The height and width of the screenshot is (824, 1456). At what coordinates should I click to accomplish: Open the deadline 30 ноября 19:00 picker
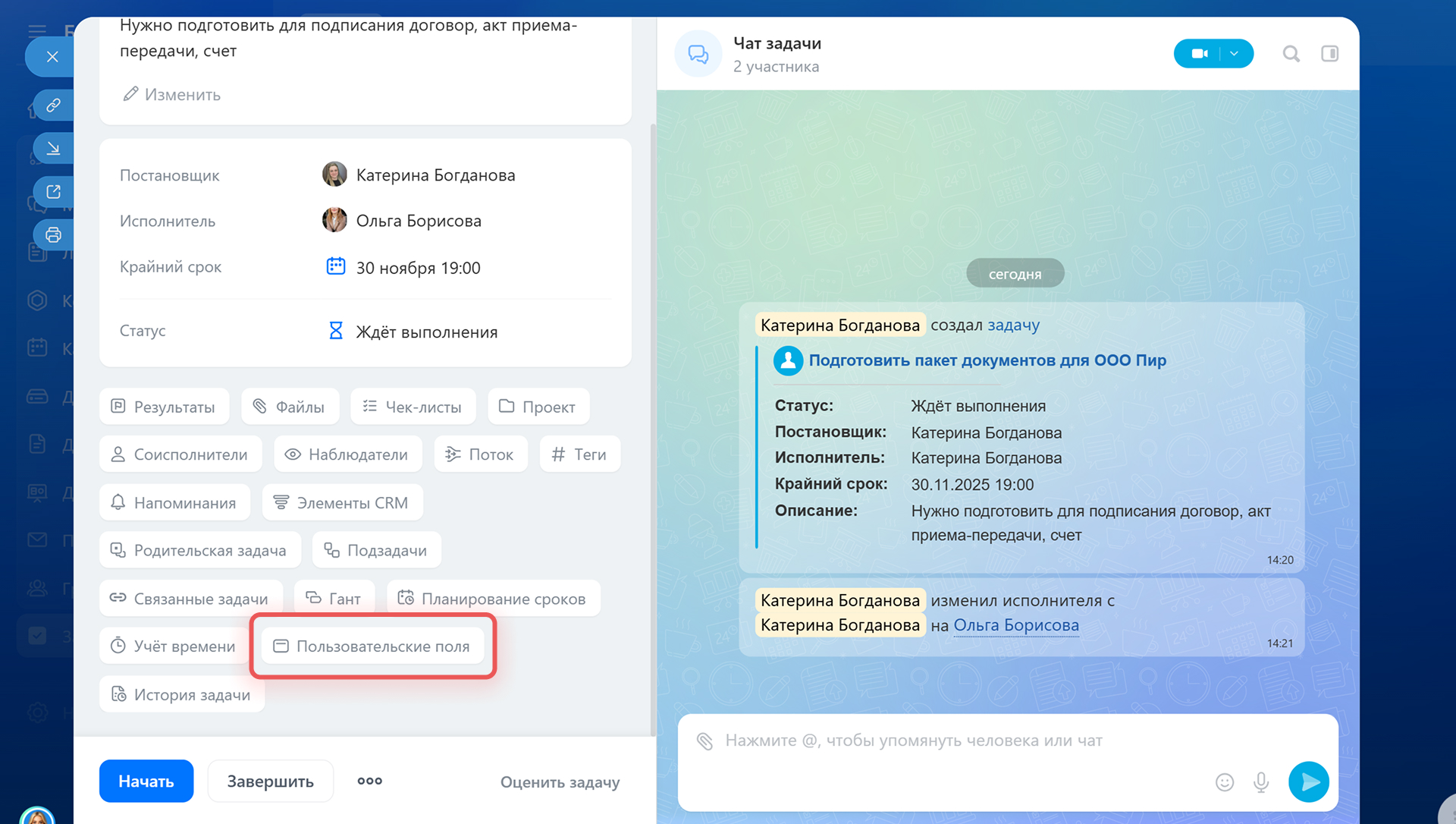[x=417, y=268]
